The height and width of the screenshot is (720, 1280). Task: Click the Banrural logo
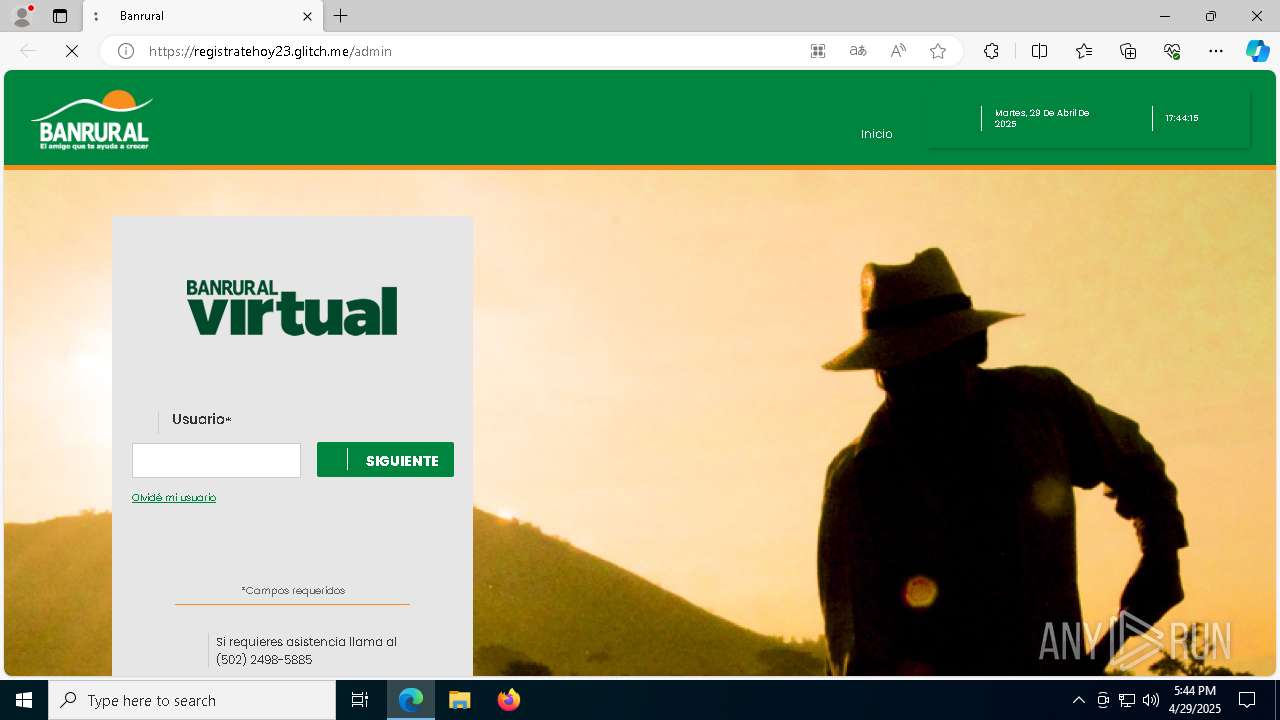[91, 120]
